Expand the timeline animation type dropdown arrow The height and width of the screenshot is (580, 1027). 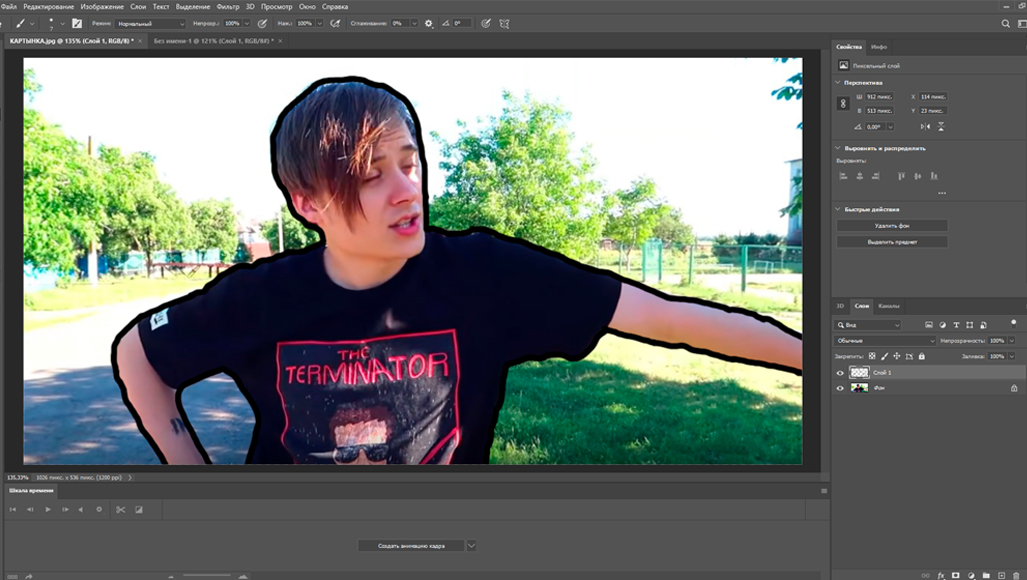[471, 546]
